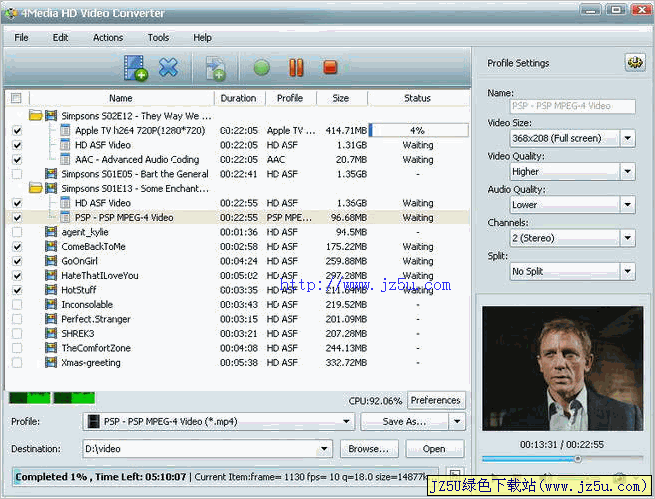Open the Destination path dropdown
655x499 pixels.
pyautogui.click(x=324, y=449)
